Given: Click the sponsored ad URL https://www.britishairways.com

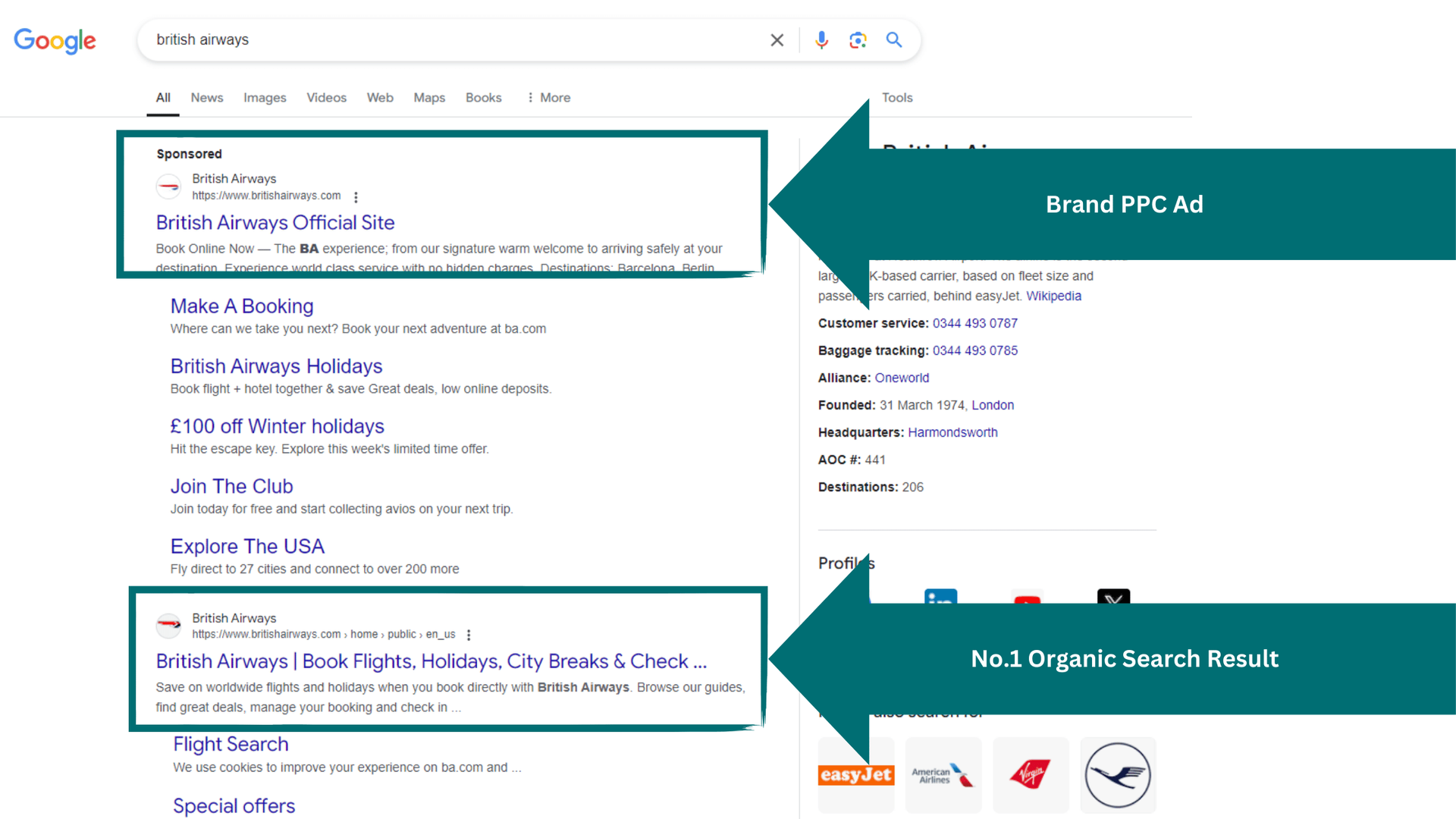Looking at the screenshot, I should [266, 196].
